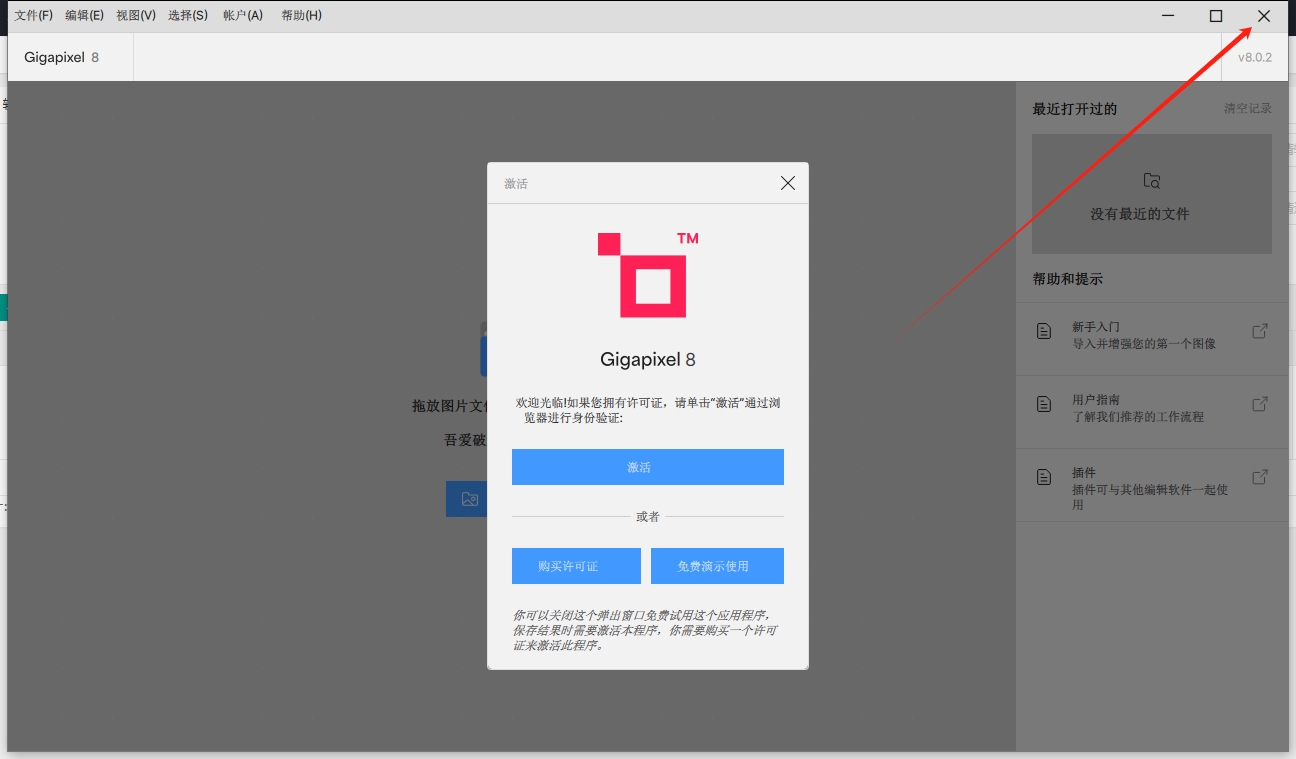Open external link icon for 新手入门
This screenshot has height=759, width=1296.
point(1260,331)
